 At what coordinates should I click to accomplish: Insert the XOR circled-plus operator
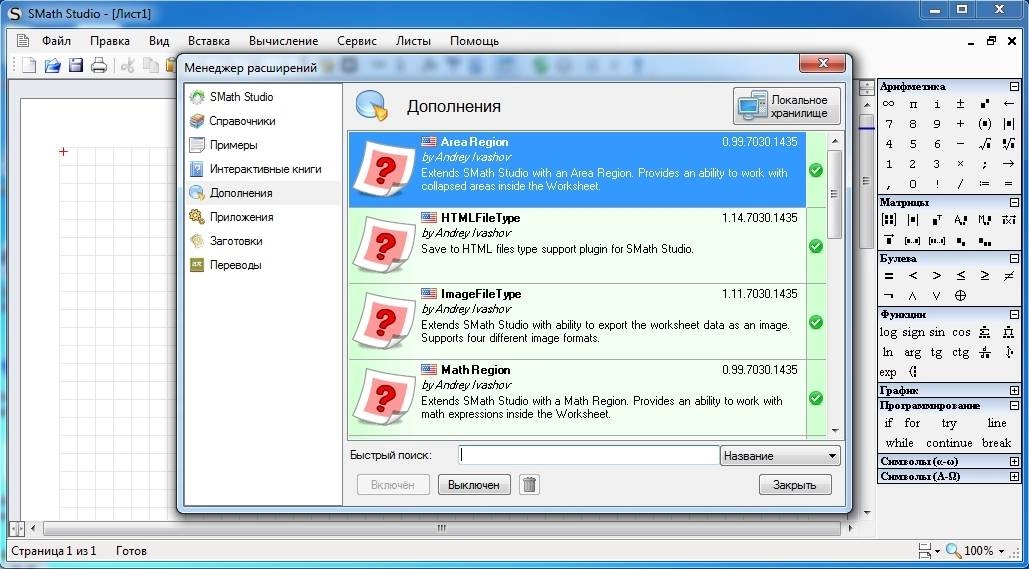click(961, 296)
